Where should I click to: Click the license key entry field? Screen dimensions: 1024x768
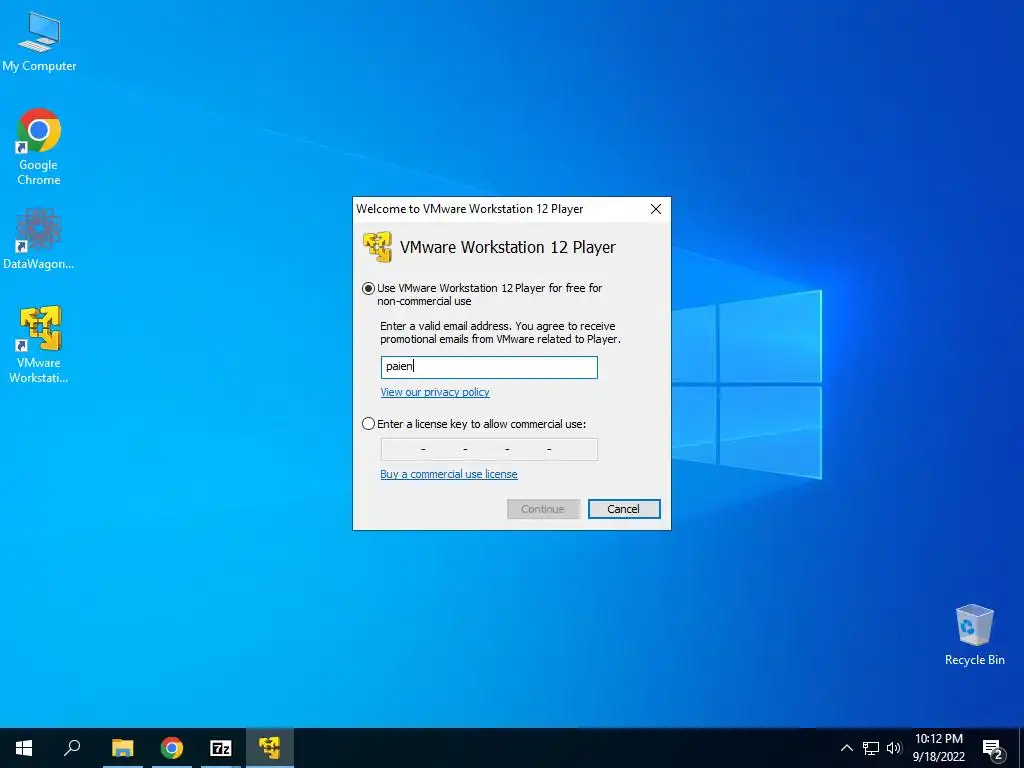[489, 449]
